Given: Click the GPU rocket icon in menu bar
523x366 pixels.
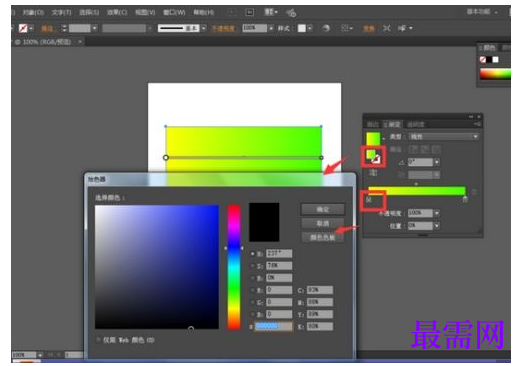Looking at the screenshot, I should pyautogui.click(x=291, y=13).
